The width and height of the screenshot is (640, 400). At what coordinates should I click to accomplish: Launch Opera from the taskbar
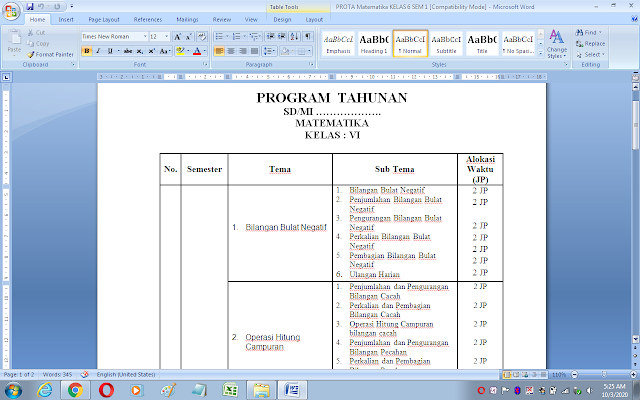pos(106,390)
